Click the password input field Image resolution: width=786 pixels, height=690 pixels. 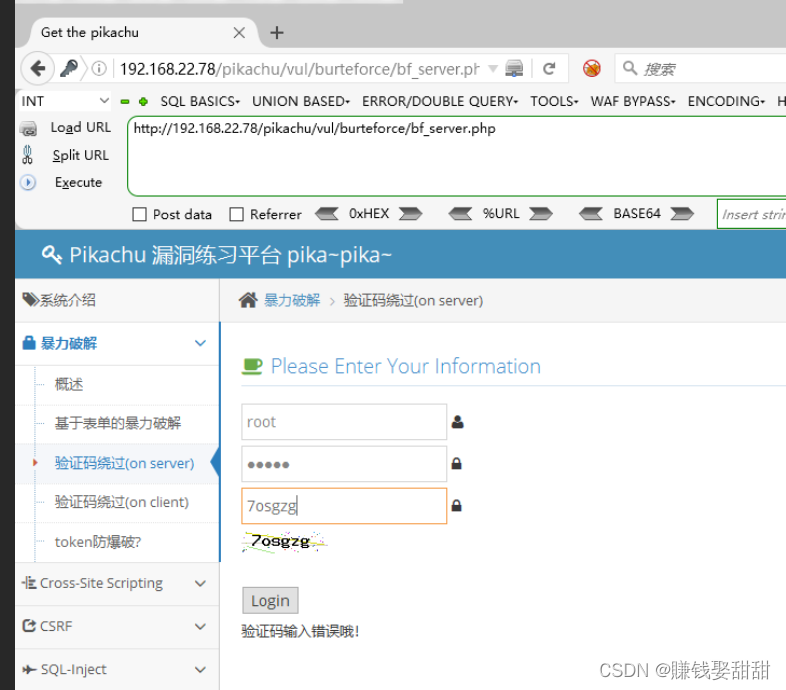(344, 464)
